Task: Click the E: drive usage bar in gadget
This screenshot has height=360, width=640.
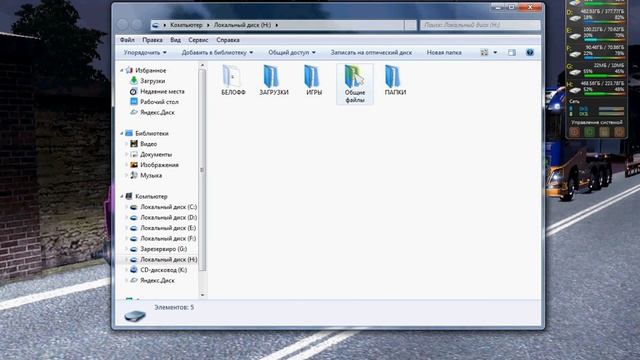Action: (x=604, y=40)
